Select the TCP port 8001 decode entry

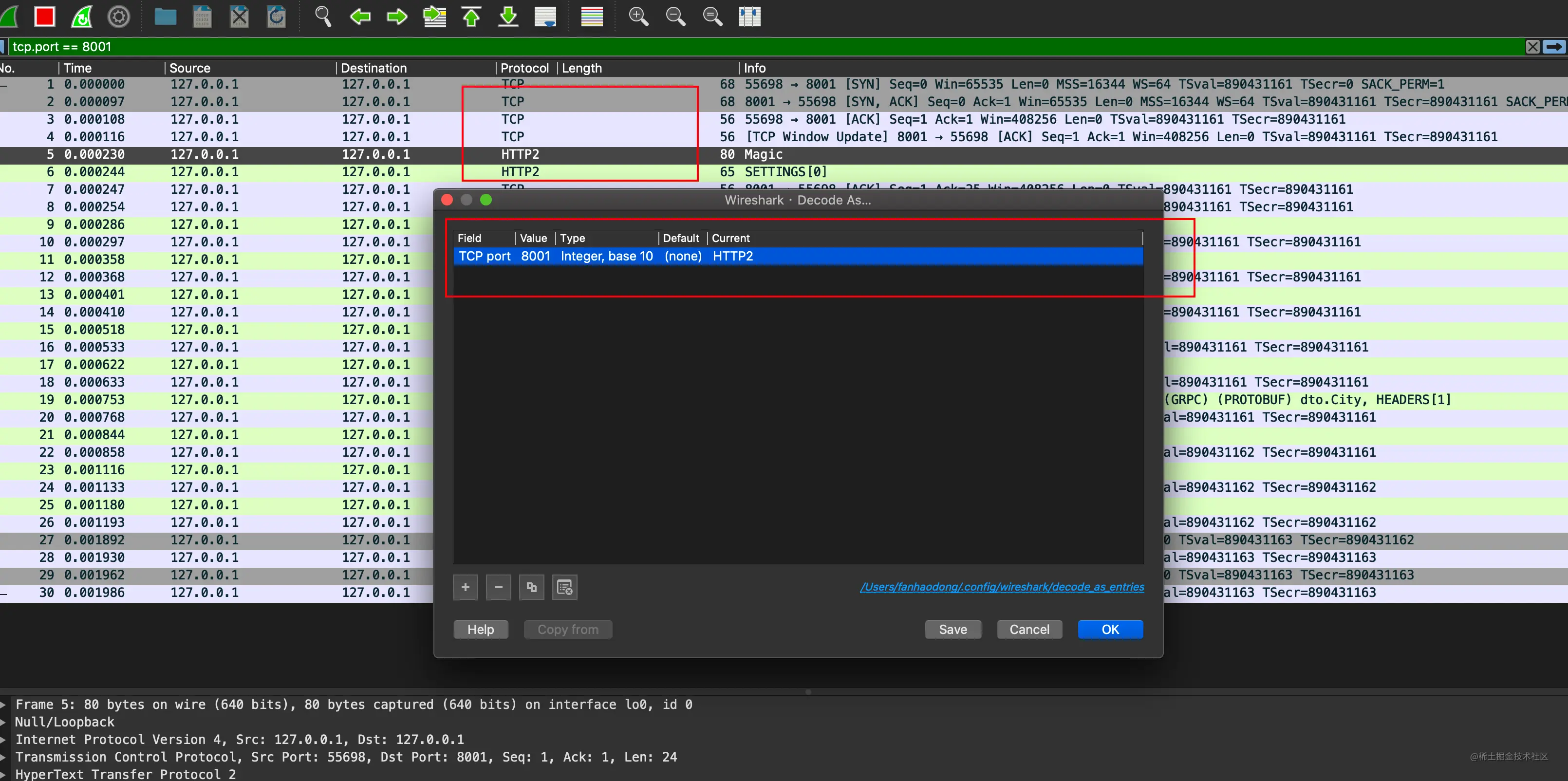click(798, 256)
